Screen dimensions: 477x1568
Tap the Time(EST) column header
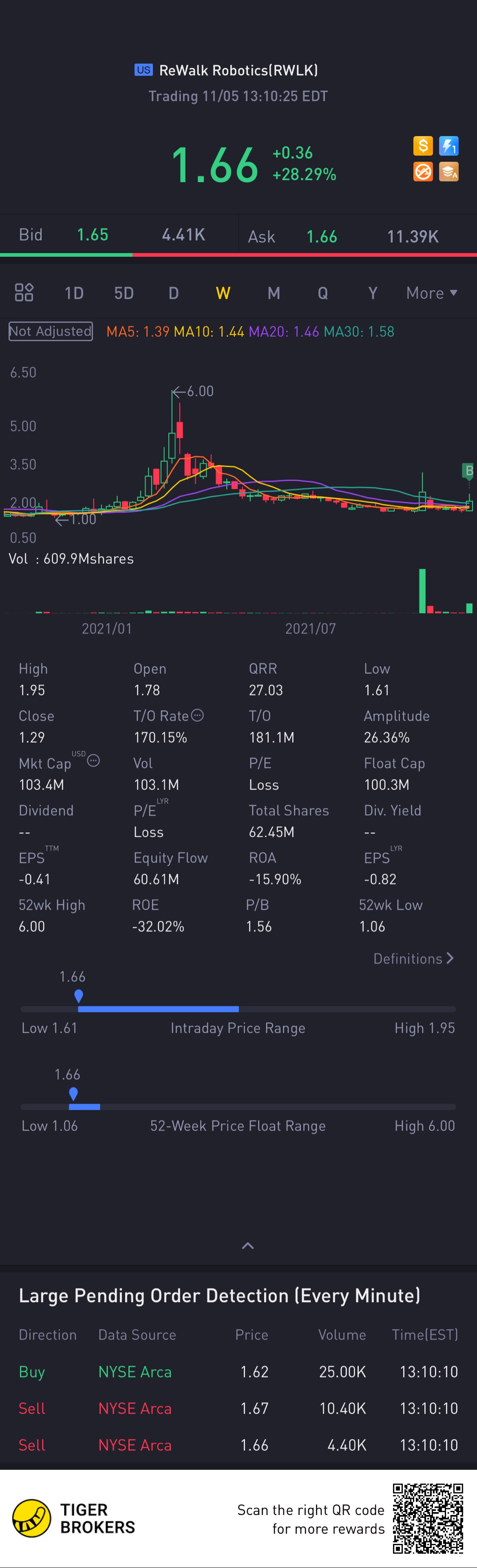[x=424, y=1335]
